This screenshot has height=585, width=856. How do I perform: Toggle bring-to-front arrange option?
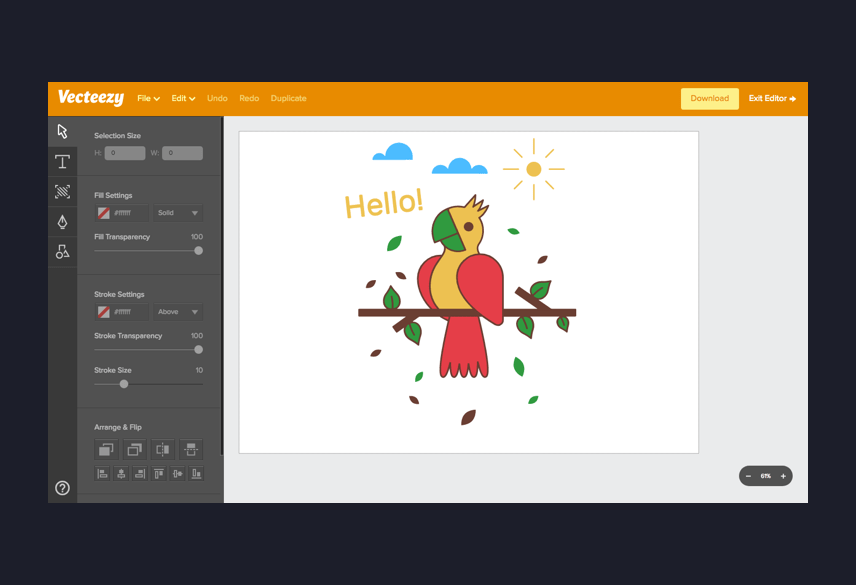click(106, 449)
